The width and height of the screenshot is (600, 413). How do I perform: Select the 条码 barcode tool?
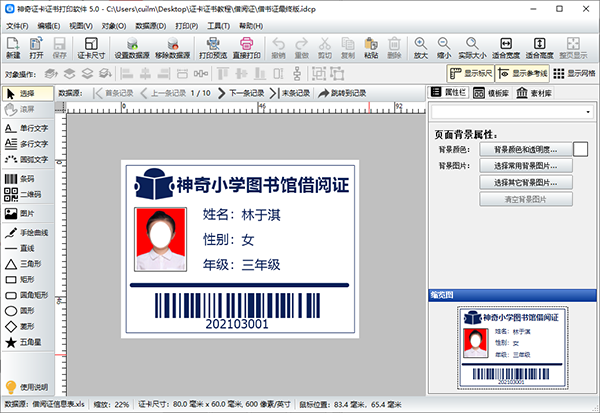point(27,179)
